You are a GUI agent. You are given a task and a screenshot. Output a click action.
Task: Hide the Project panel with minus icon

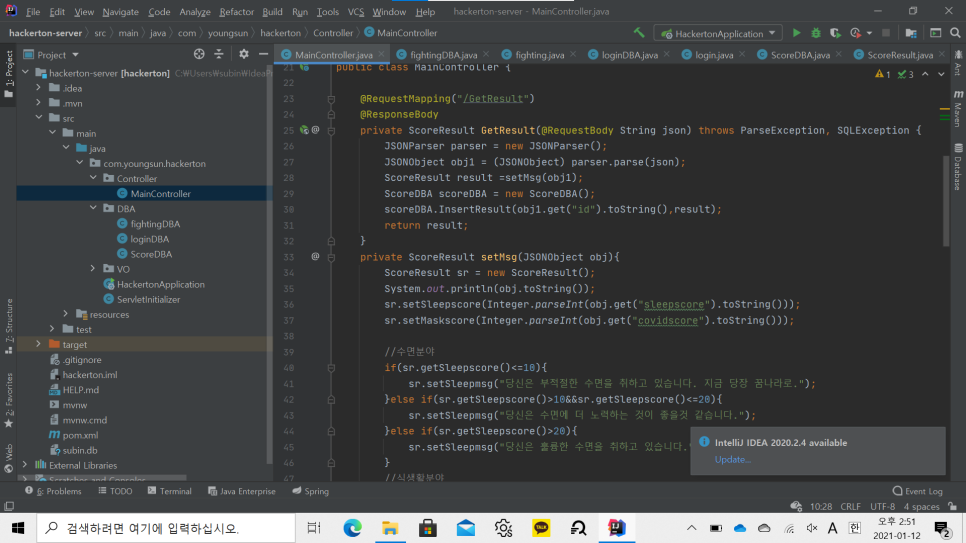(264, 54)
